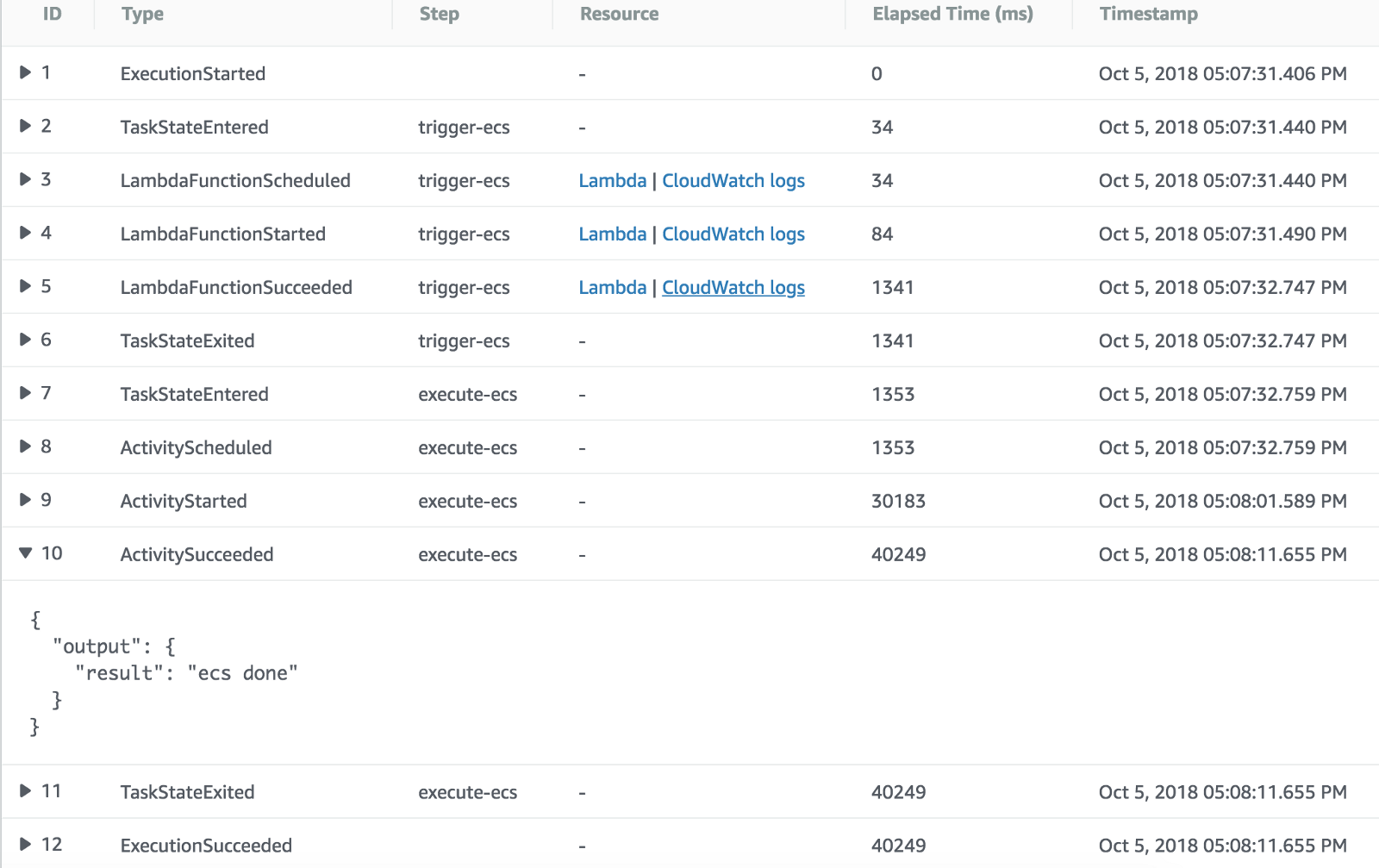This screenshot has width=1379, height=868.
Task: Open CloudWatch logs for LambdaFunctionScheduled event
Action: [x=733, y=181]
